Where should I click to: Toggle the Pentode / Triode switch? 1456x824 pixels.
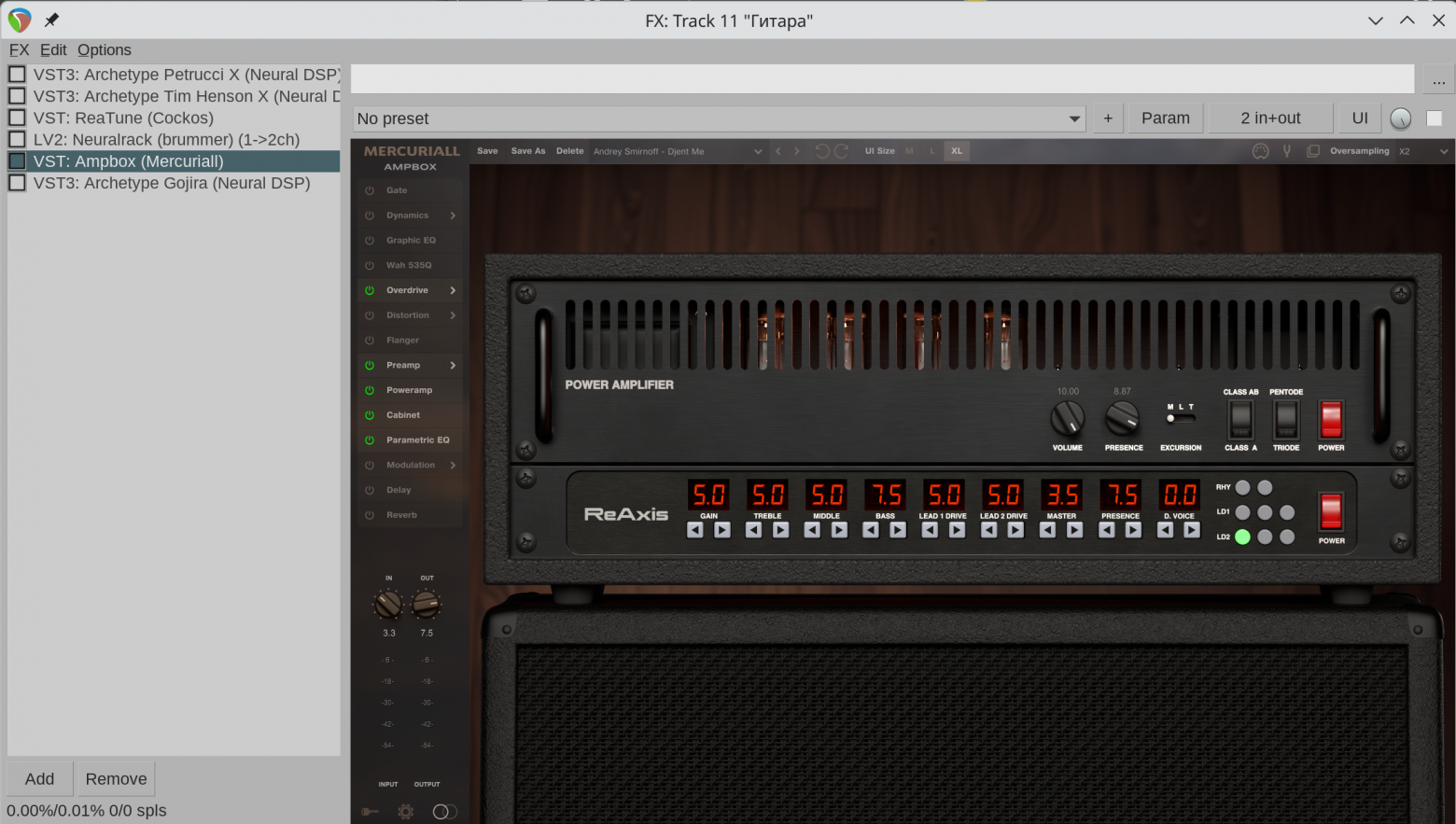(1286, 420)
